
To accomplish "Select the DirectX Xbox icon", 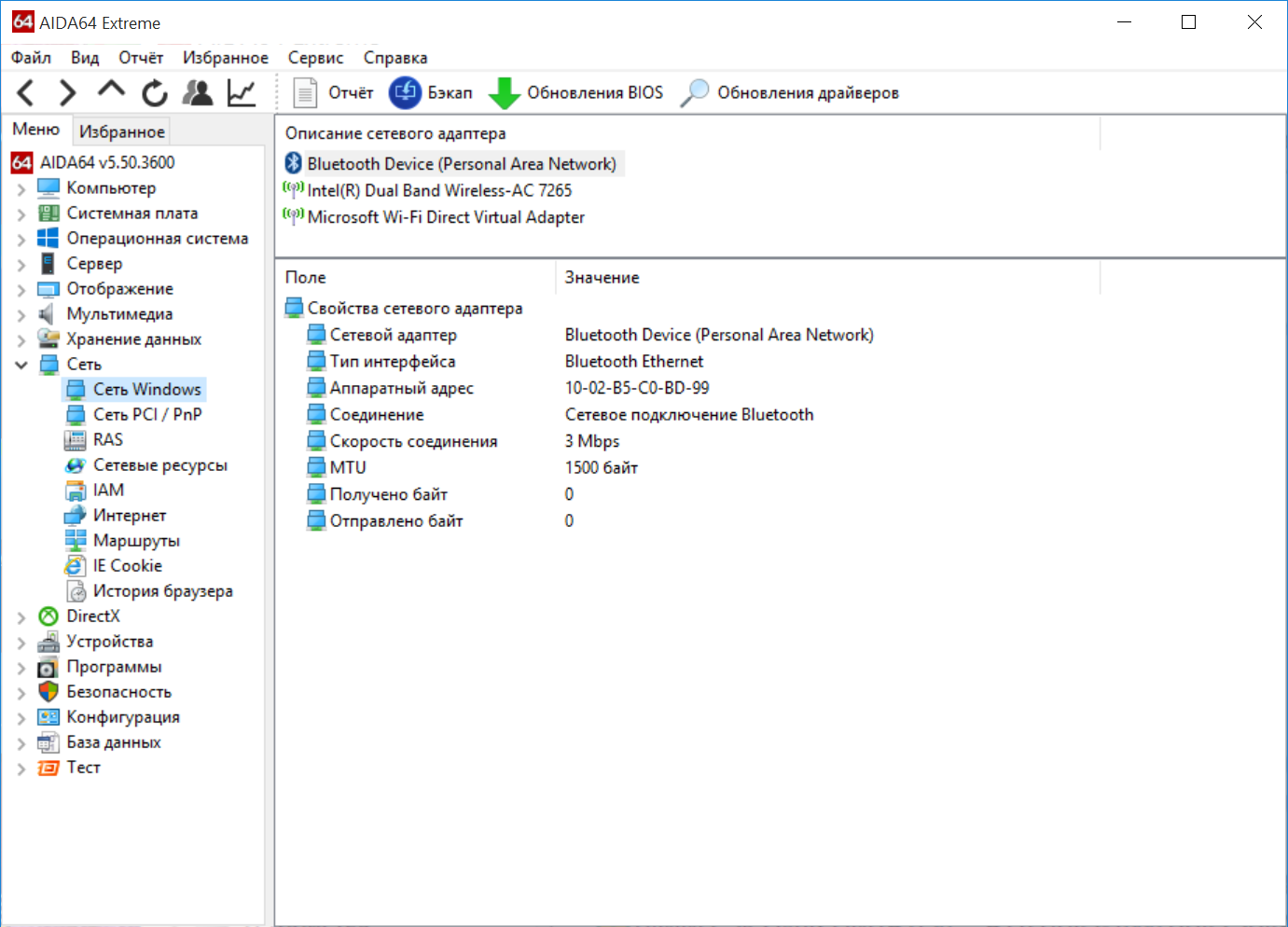I will (48, 616).
